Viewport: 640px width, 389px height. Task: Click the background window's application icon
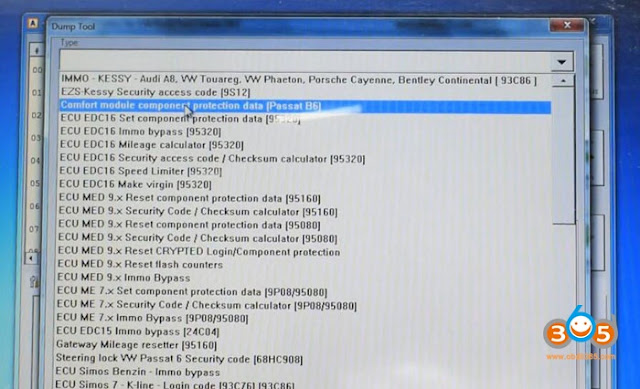(x=33, y=23)
